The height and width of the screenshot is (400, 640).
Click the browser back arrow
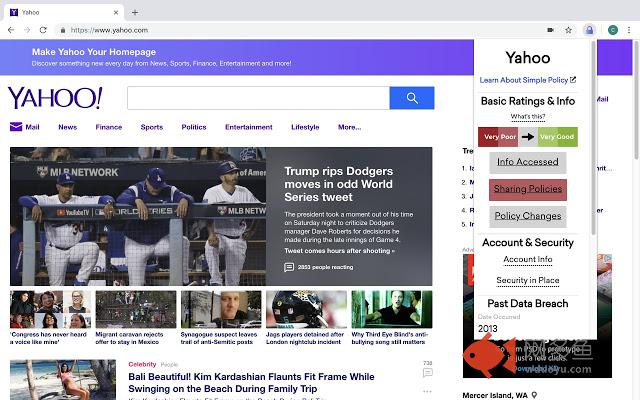click(11, 30)
